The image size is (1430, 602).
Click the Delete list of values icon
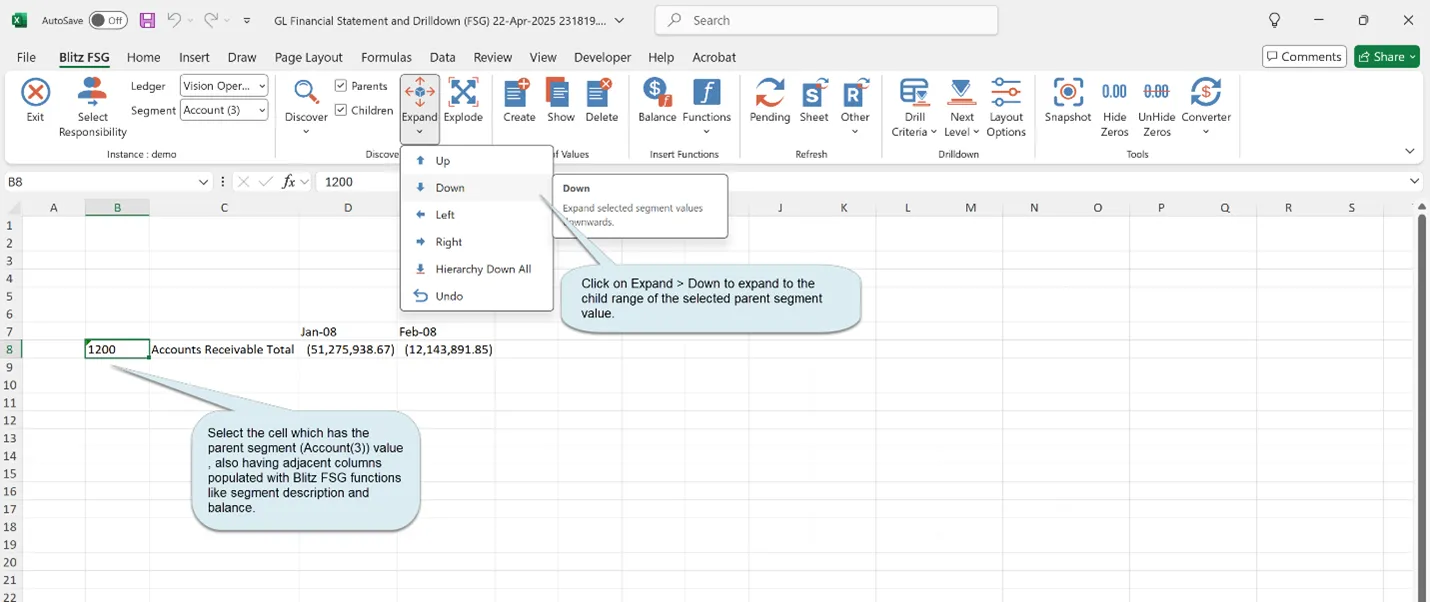602,100
